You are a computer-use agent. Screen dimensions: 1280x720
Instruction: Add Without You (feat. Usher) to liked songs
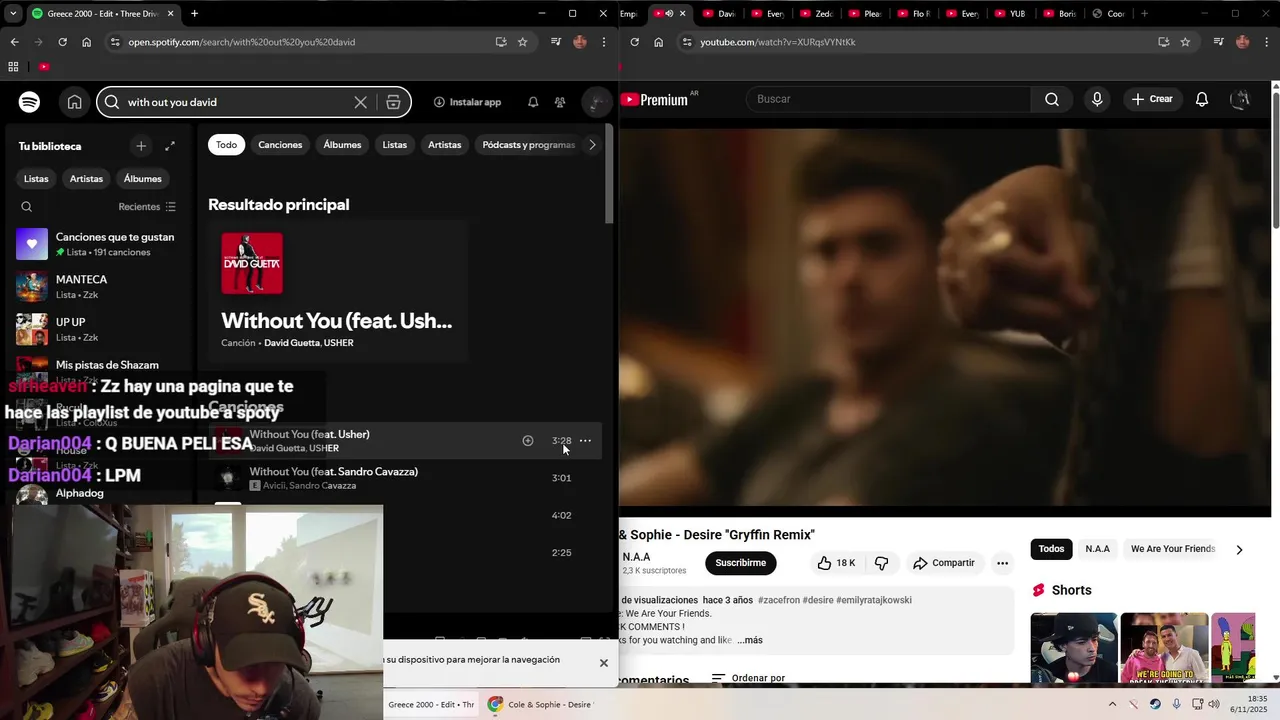[x=528, y=441]
